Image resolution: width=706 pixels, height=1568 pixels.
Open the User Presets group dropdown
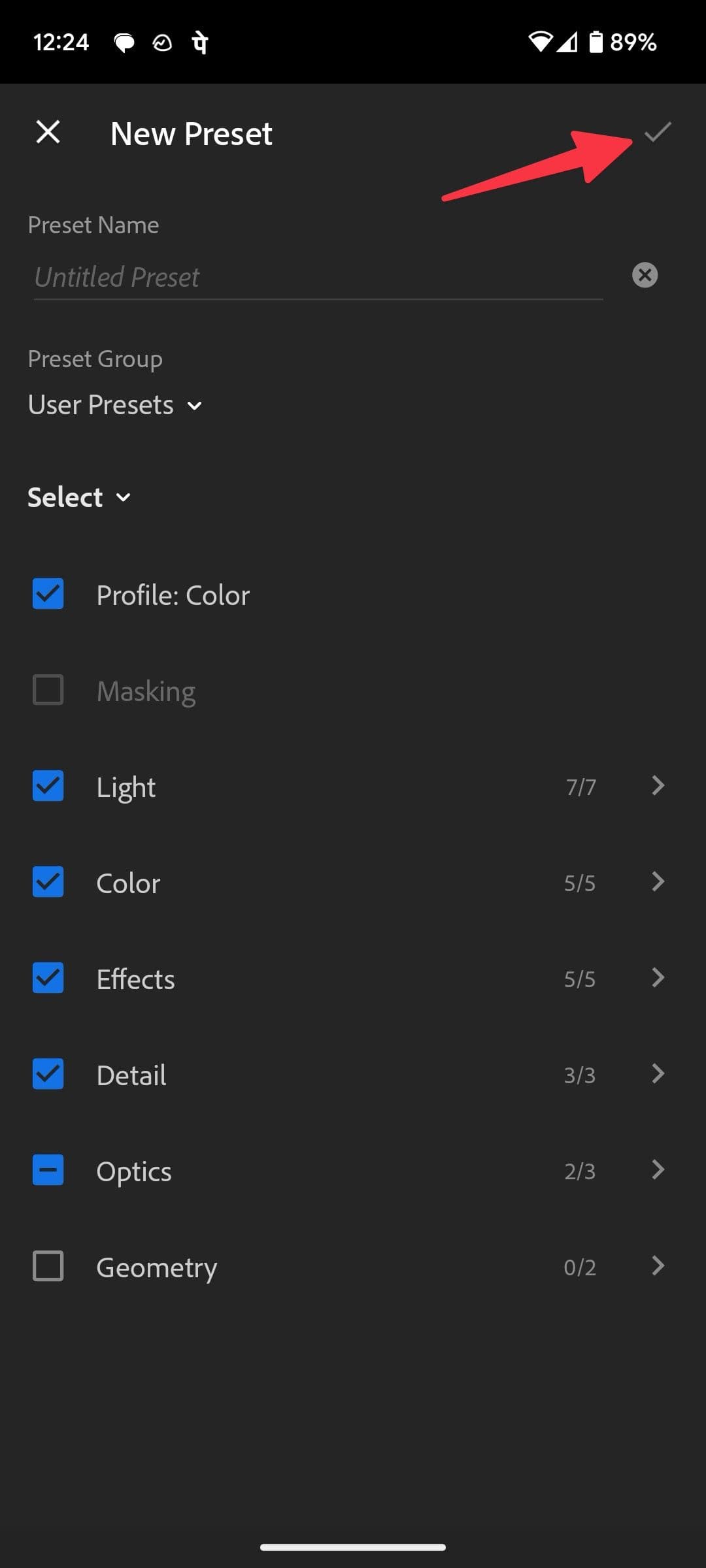pos(116,405)
